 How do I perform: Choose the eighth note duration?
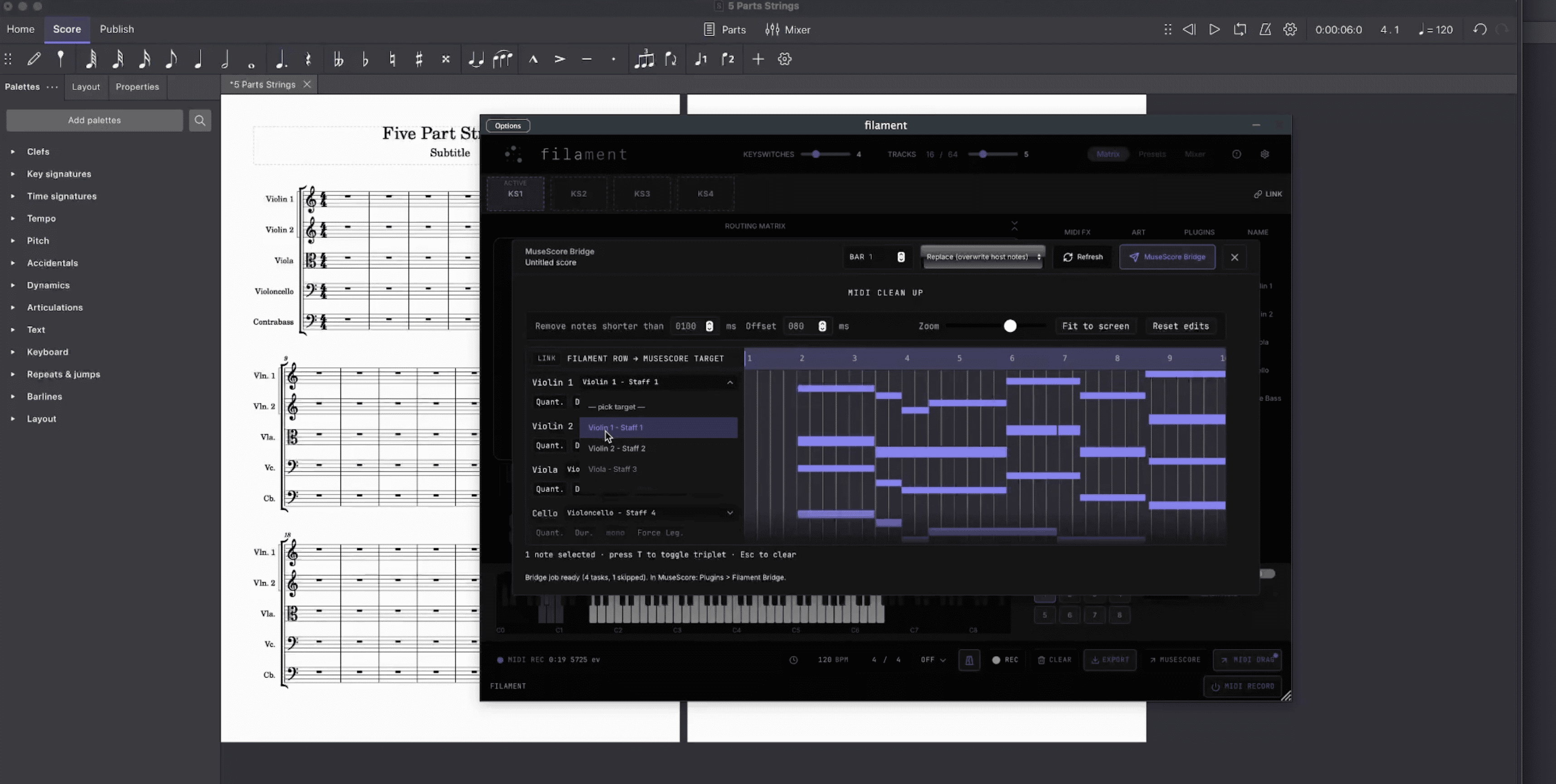point(171,59)
